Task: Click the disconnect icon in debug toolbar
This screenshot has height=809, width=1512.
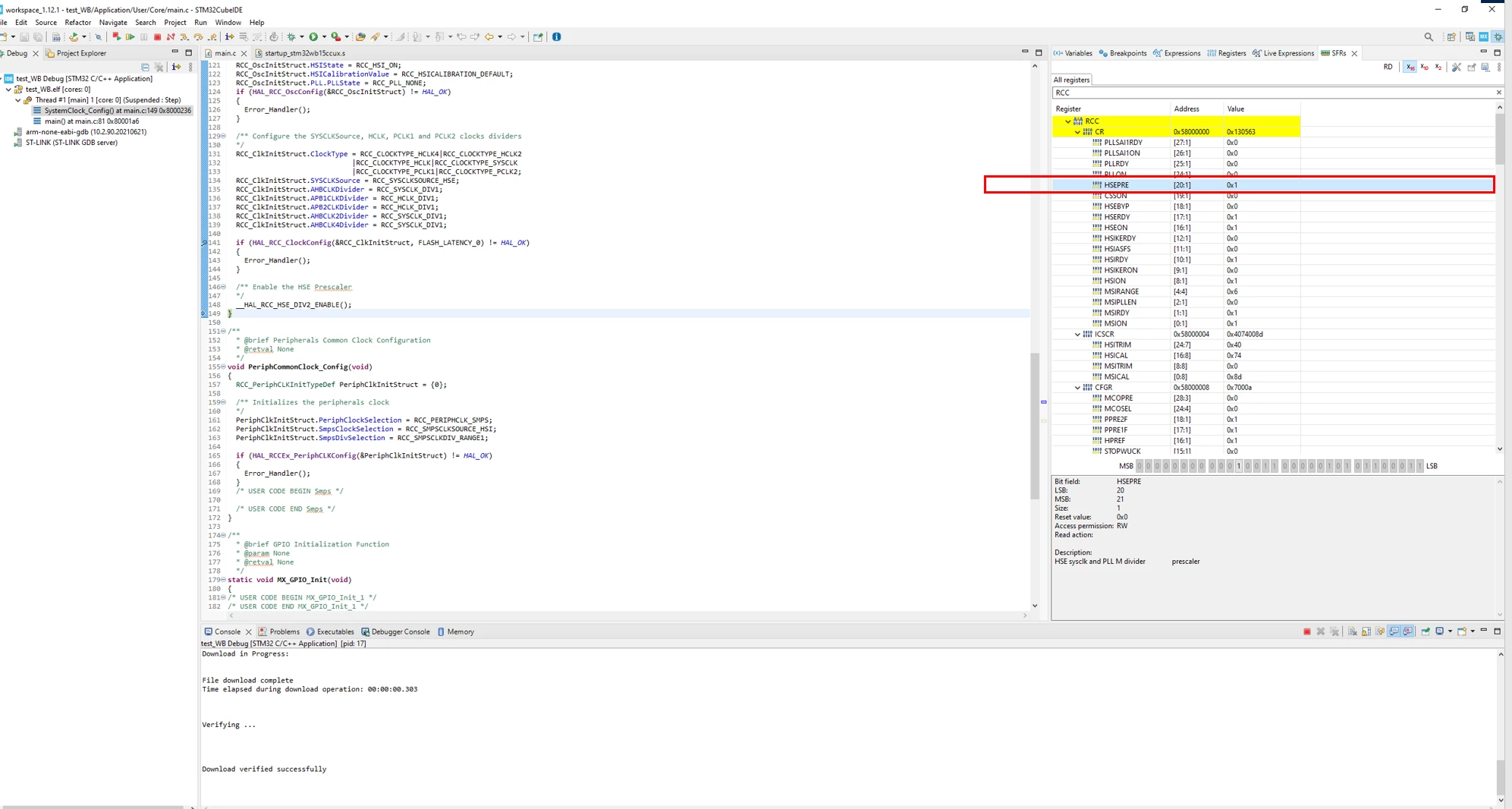Action: [171, 36]
